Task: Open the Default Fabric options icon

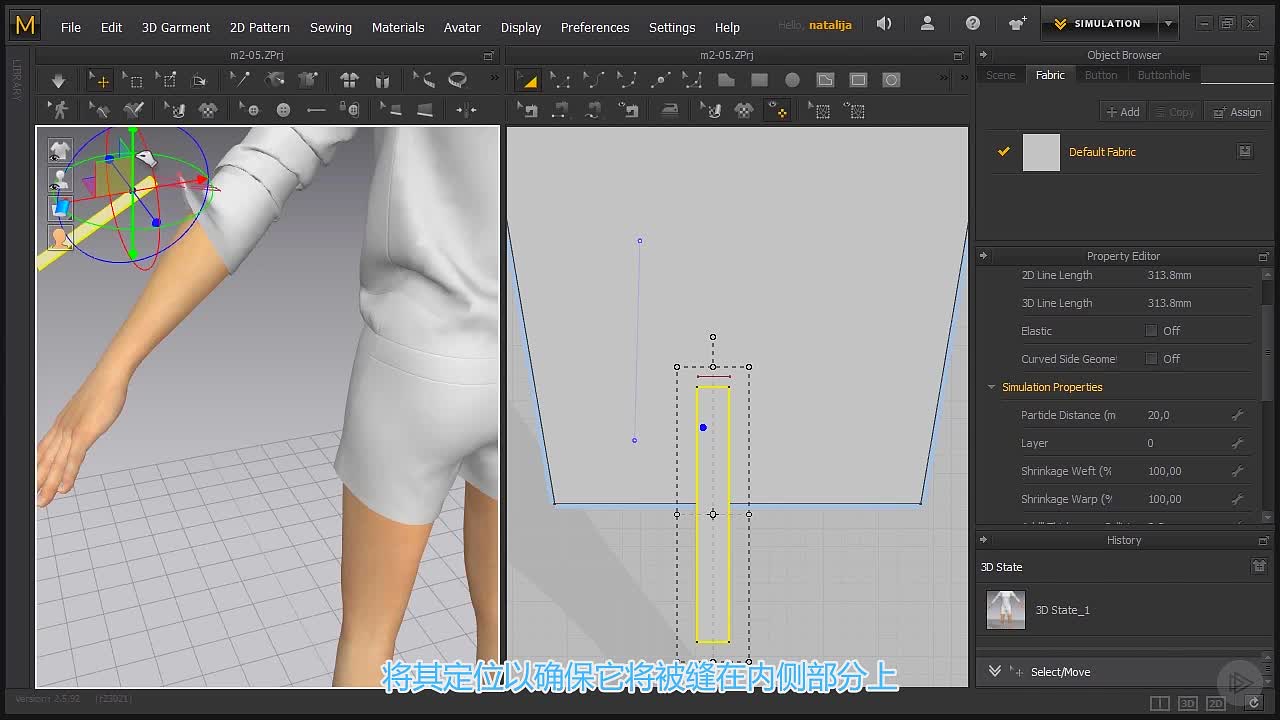Action: pos(1245,152)
